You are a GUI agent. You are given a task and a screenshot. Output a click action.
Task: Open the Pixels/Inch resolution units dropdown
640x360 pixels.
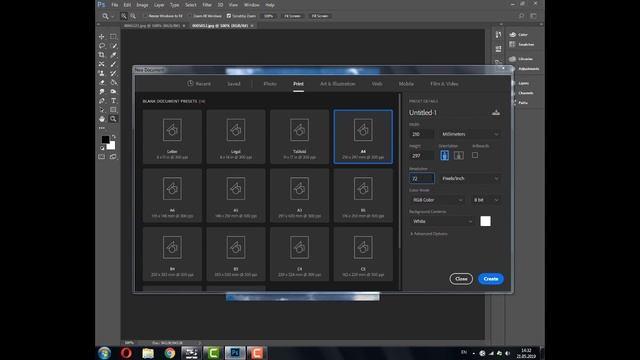[x=470, y=178]
